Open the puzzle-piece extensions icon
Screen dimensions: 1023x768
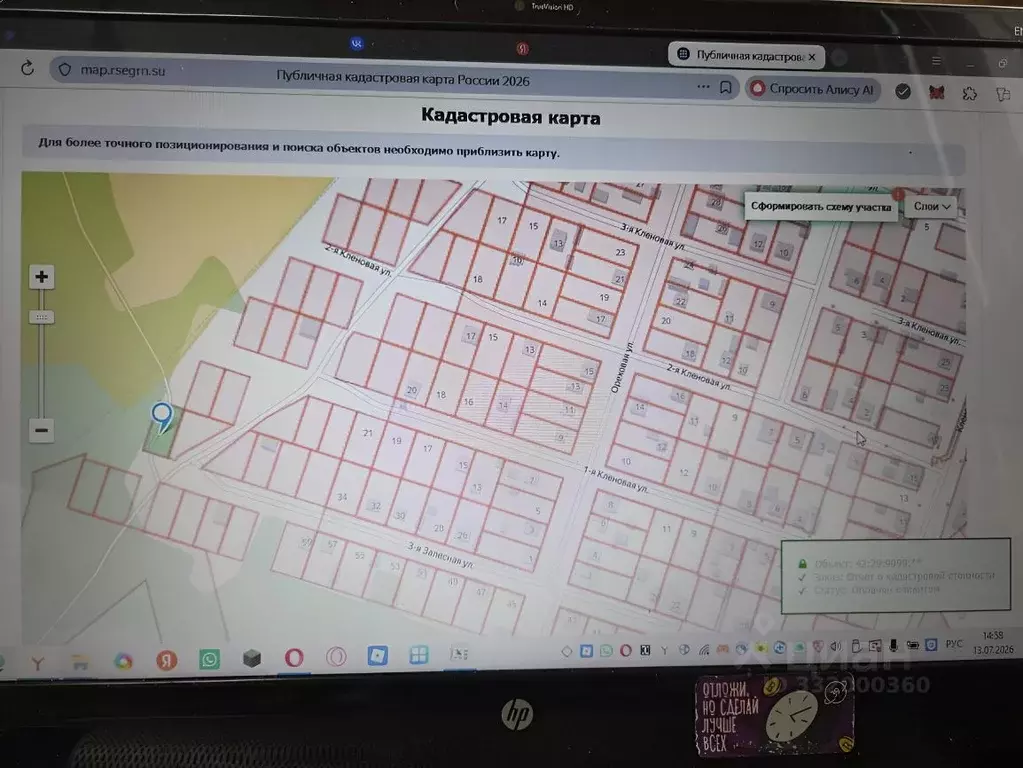point(970,93)
